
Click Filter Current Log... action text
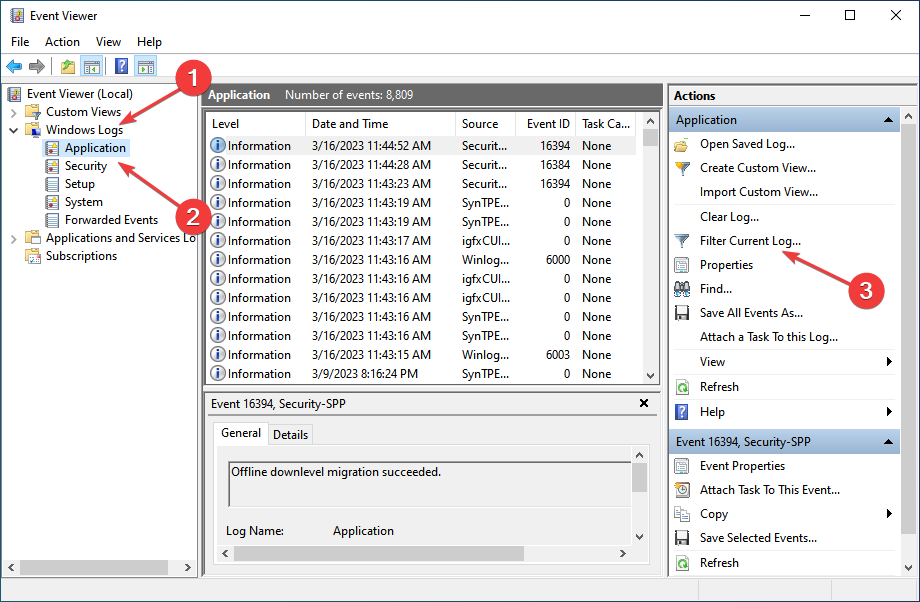click(x=750, y=241)
